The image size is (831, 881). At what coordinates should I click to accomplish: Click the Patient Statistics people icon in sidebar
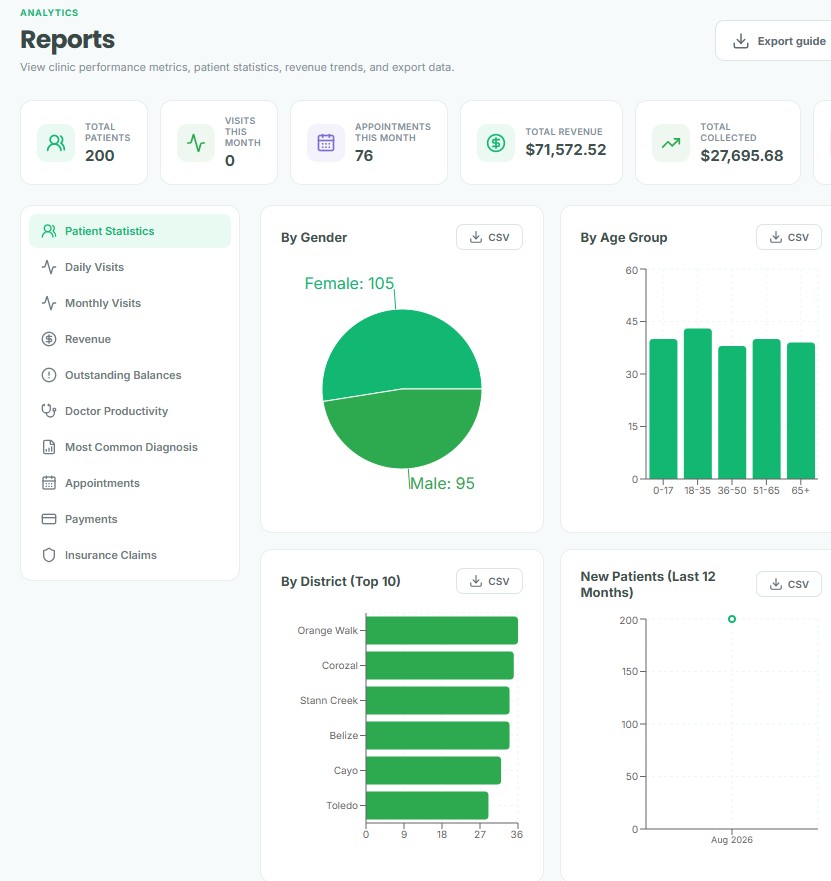pyautogui.click(x=49, y=231)
